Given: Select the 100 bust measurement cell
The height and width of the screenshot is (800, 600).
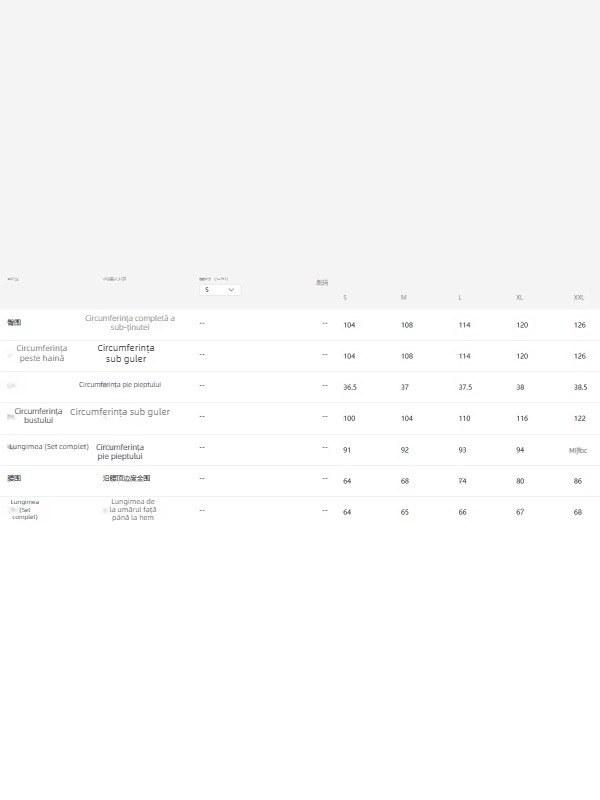Looking at the screenshot, I should tap(349, 419).
